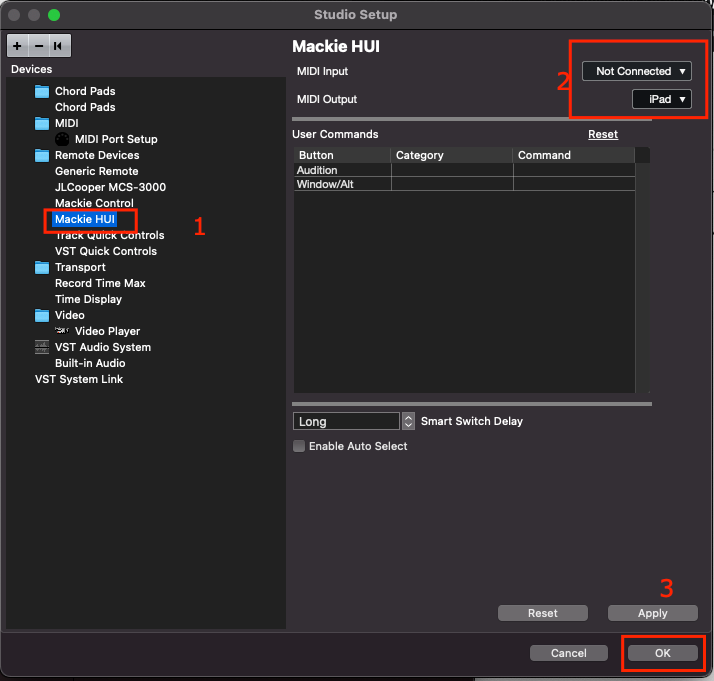The width and height of the screenshot is (714, 681).
Task: Click the reset-devices icon beside the minus button
Action: tap(59, 46)
